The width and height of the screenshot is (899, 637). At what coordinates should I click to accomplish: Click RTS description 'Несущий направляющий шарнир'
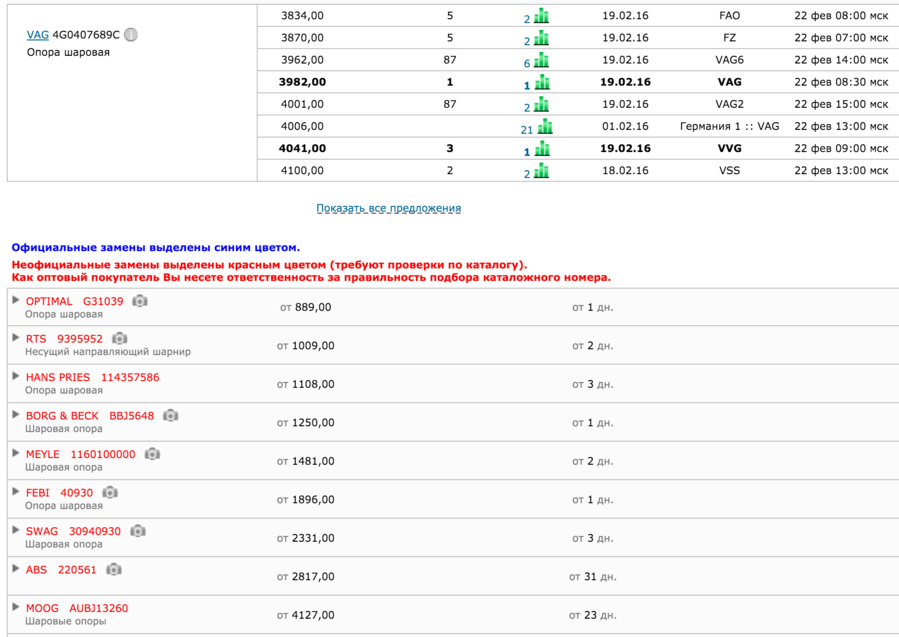tap(108, 351)
